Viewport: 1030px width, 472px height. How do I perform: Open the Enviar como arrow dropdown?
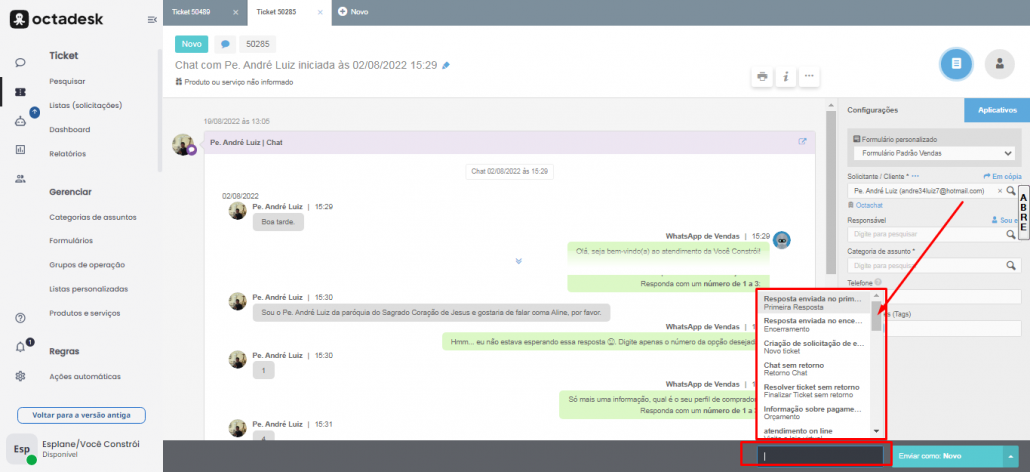pos(1010,455)
